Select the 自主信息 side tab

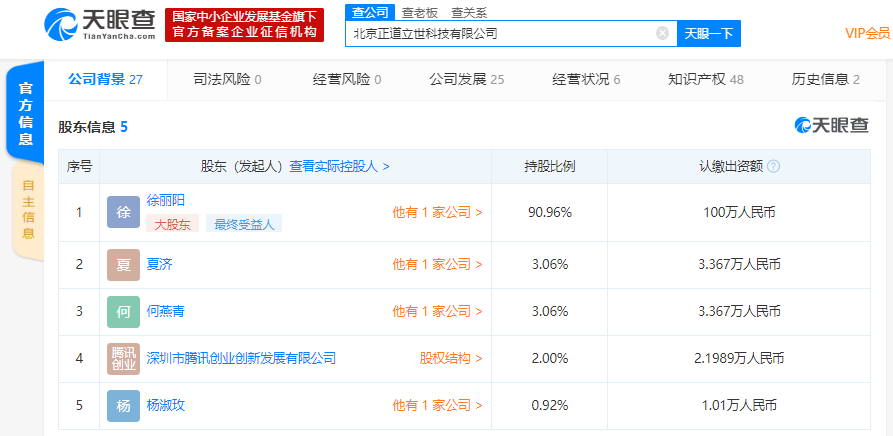(27, 210)
